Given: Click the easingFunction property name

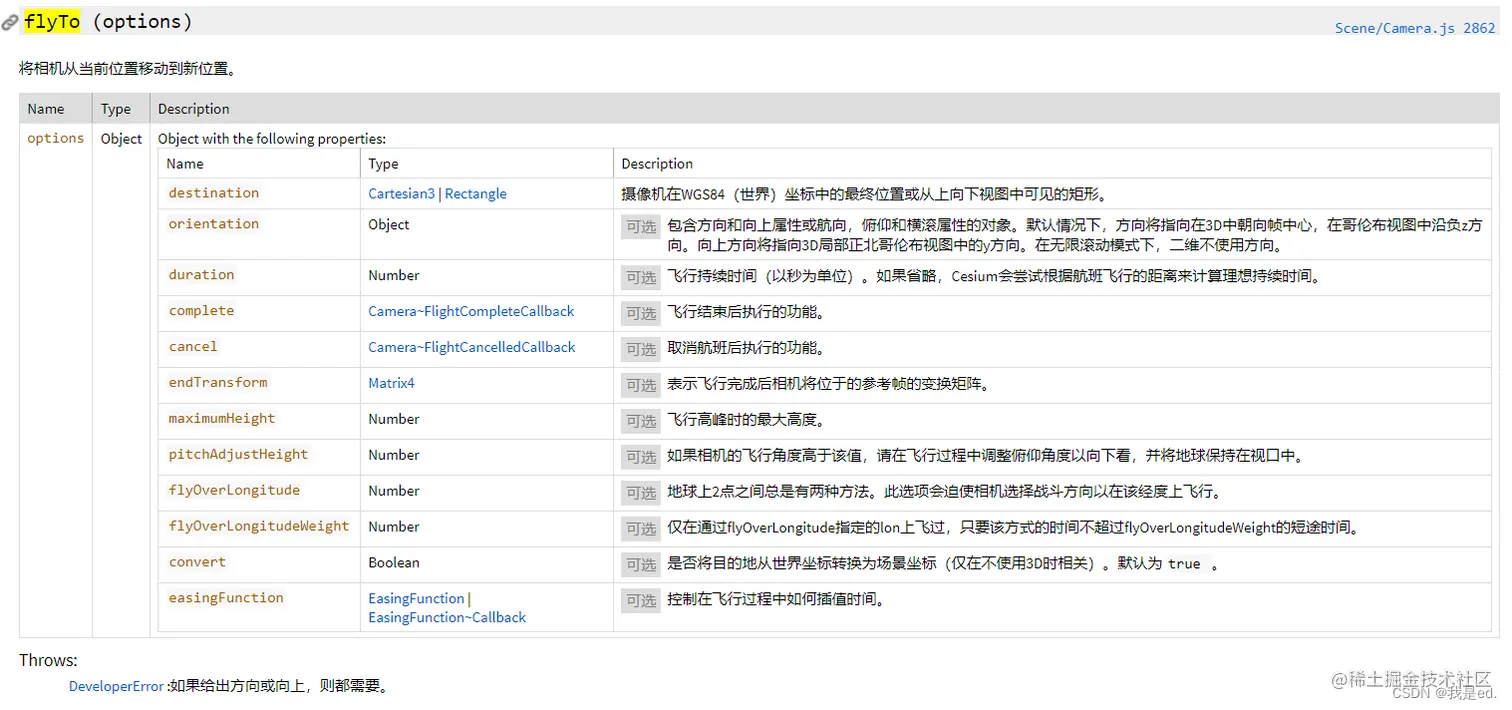Looking at the screenshot, I should tap(226, 598).
